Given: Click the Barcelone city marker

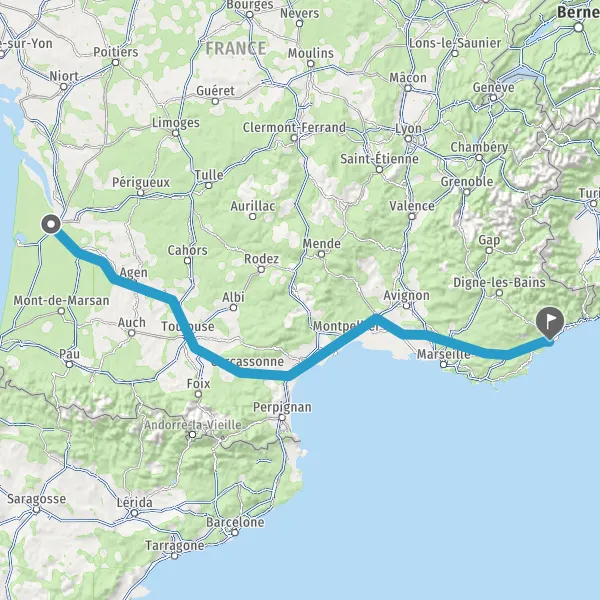Looking at the screenshot, I should tap(235, 532).
